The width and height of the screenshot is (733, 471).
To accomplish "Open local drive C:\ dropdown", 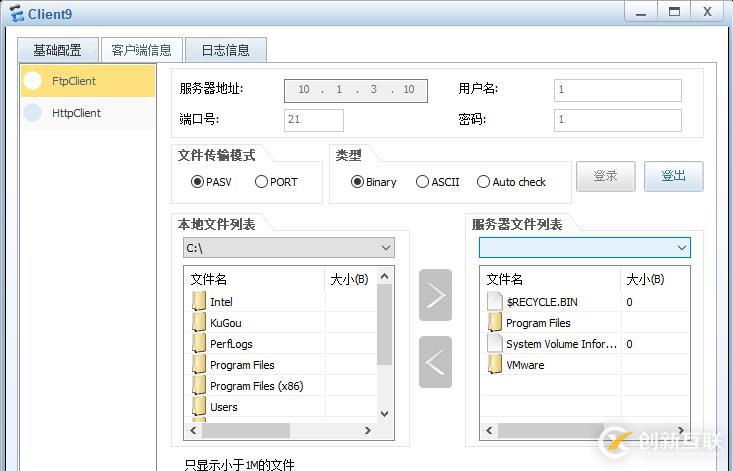I will click(x=289, y=248).
